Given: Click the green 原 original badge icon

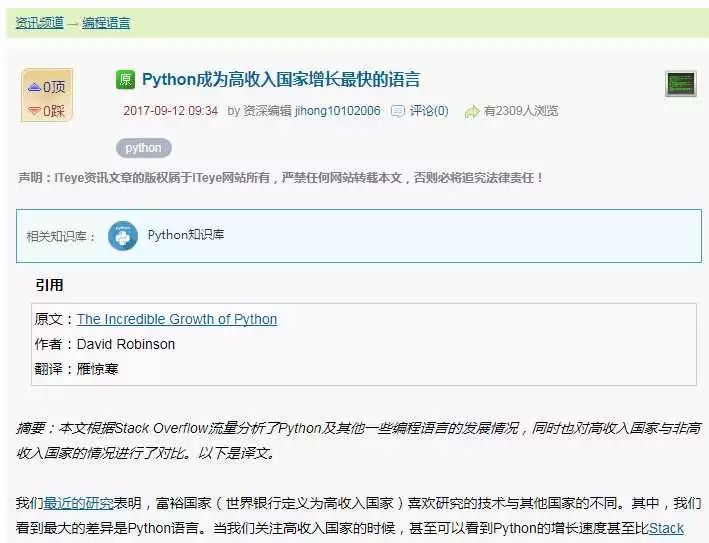Looking at the screenshot, I should coord(125,80).
